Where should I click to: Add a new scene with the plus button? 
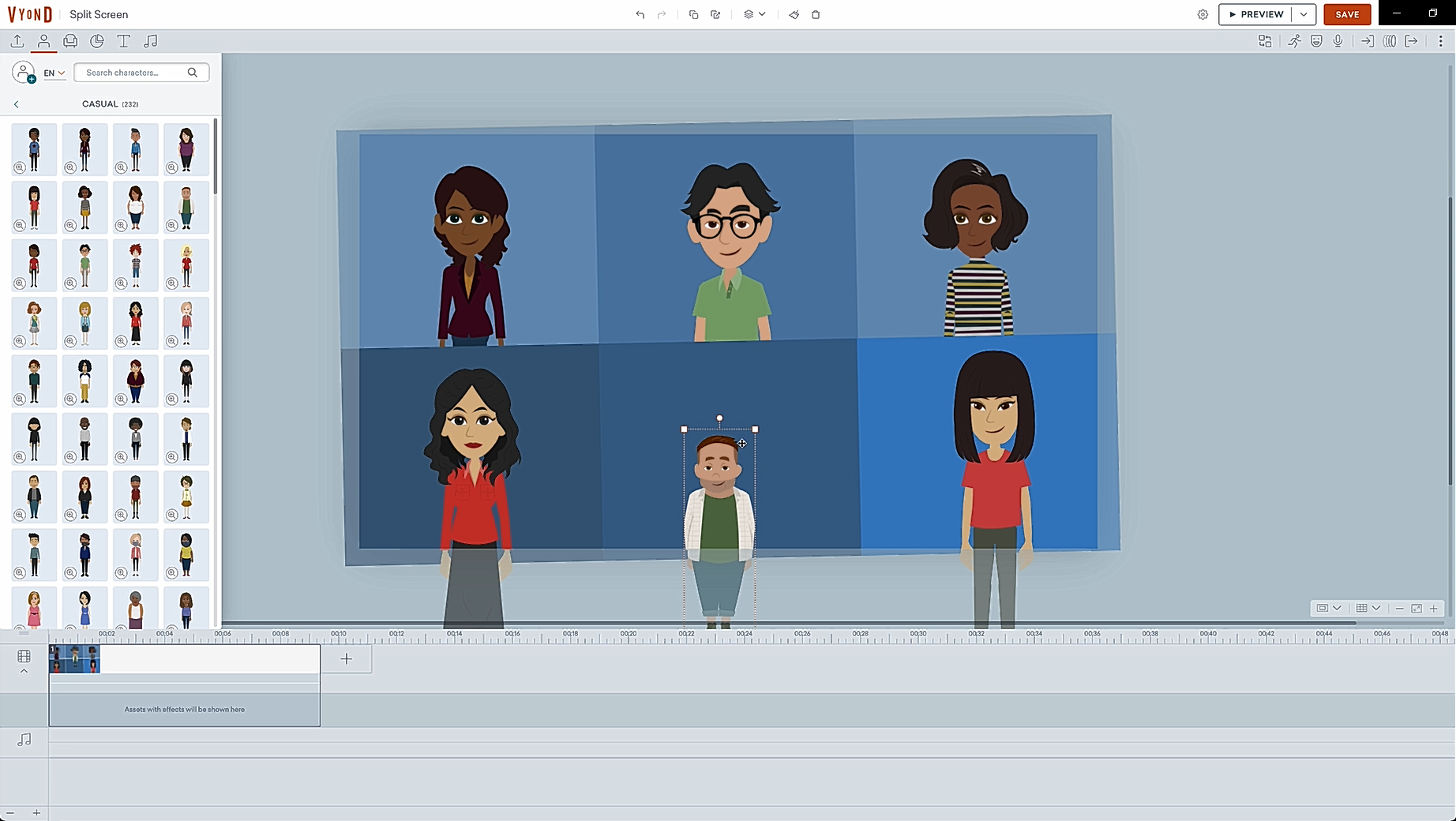tap(346, 658)
